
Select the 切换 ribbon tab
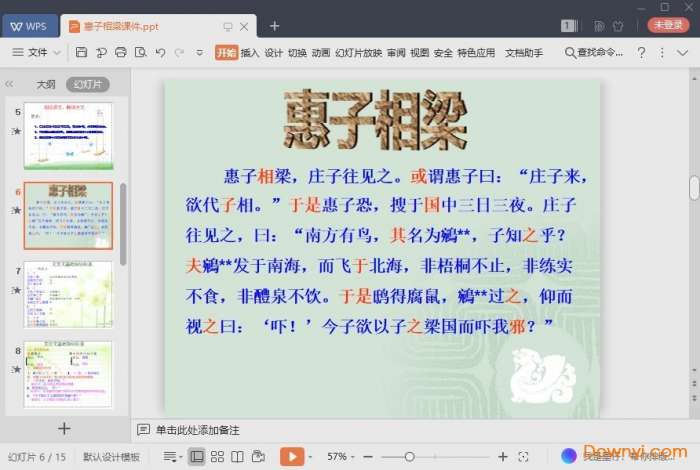[x=297, y=53]
